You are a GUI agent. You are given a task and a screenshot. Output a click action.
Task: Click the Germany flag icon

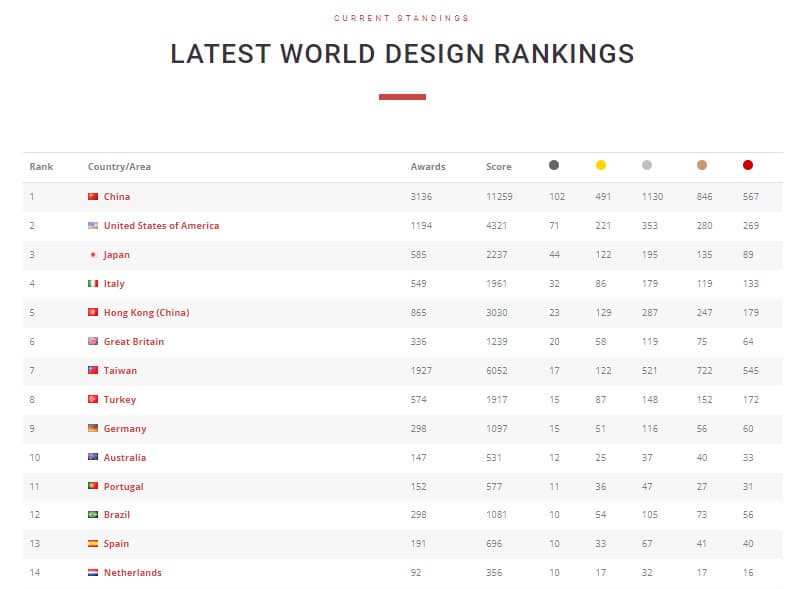(x=93, y=429)
